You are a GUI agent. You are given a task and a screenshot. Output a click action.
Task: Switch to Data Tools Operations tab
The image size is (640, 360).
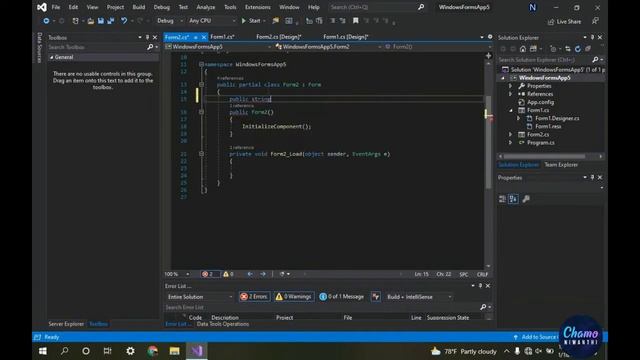click(223, 324)
